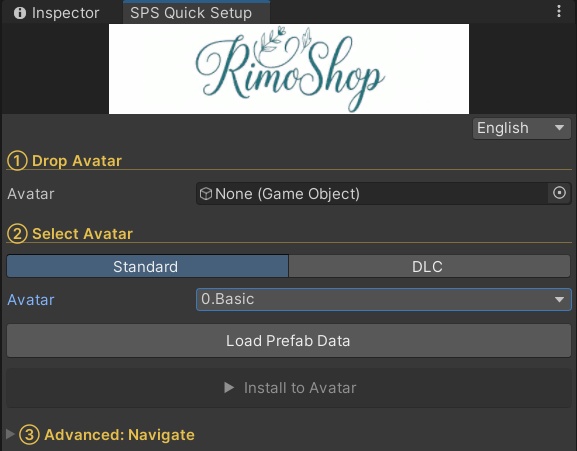This screenshot has height=451, width=577.
Task: Click the blue Avatar label beside 0.Basic
Action: tap(31, 300)
